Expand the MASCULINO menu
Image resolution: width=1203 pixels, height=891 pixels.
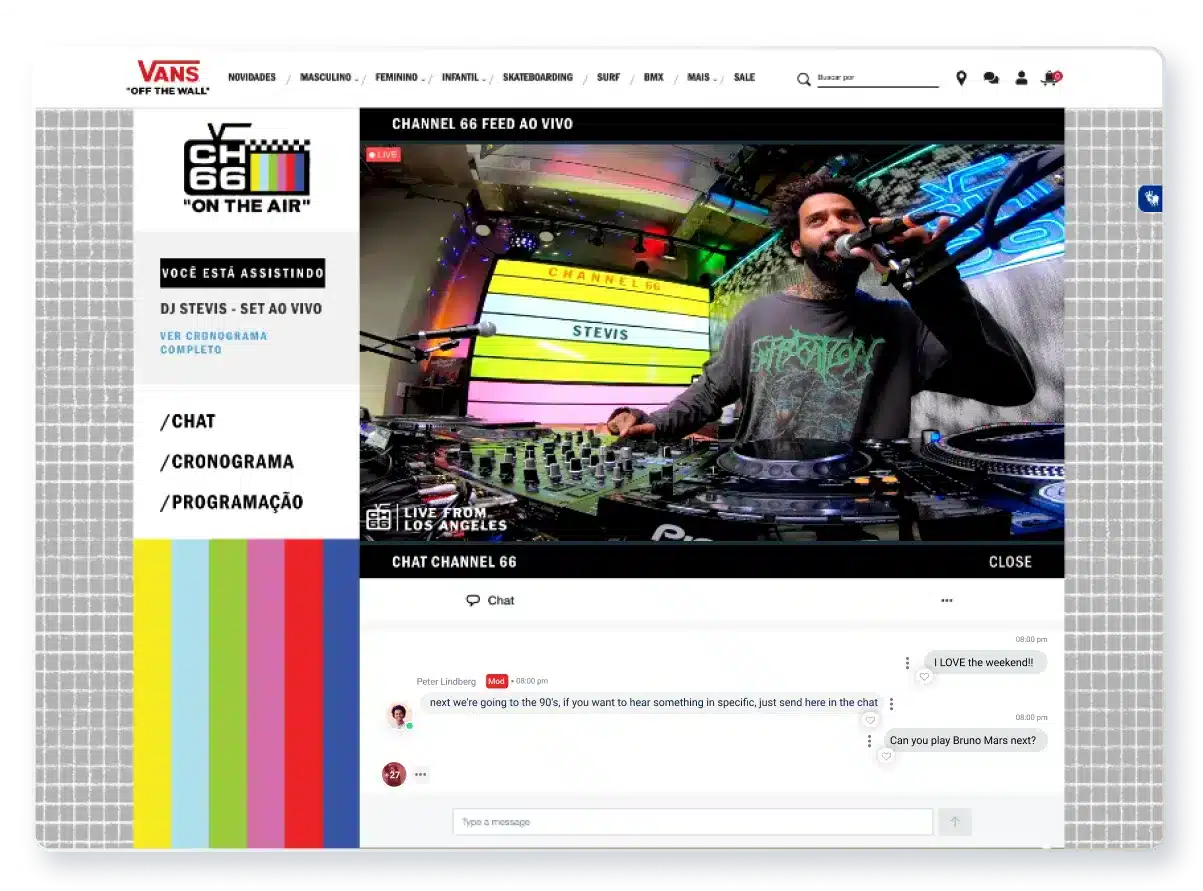coord(328,77)
